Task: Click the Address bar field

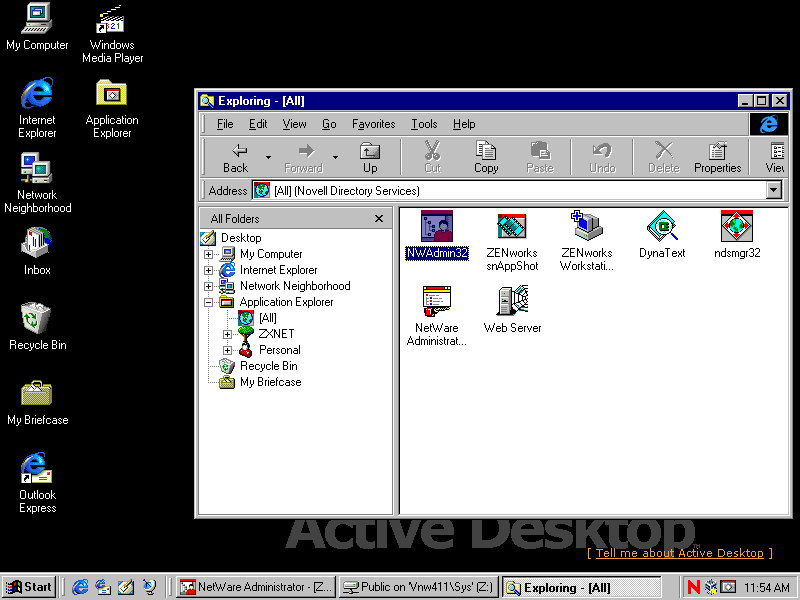Action: click(516, 190)
